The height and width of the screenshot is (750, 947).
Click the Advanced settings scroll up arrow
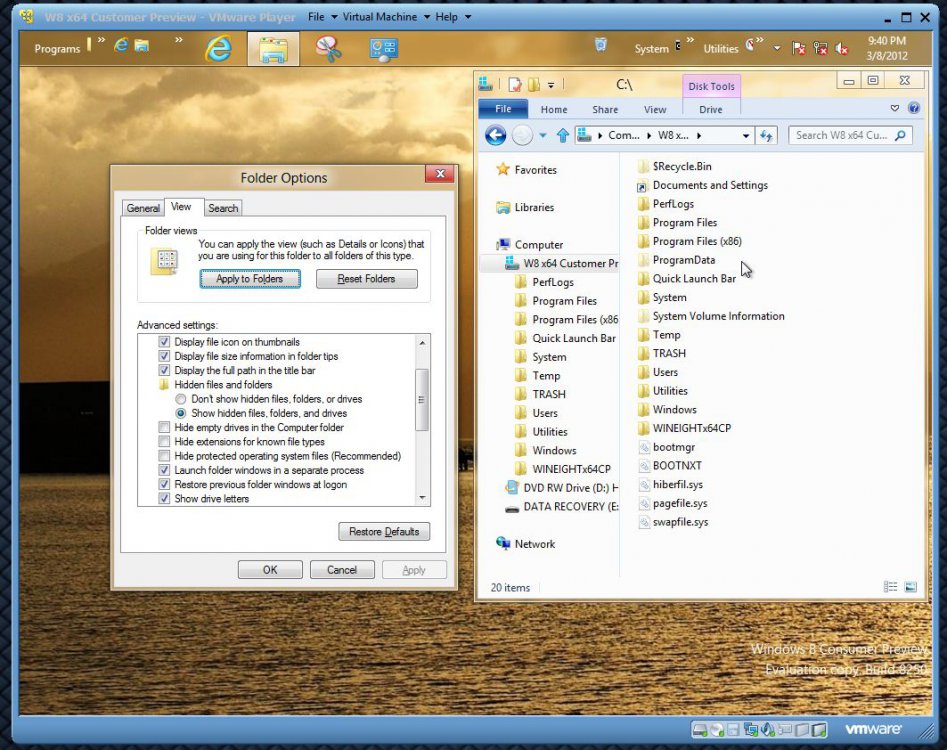click(422, 342)
